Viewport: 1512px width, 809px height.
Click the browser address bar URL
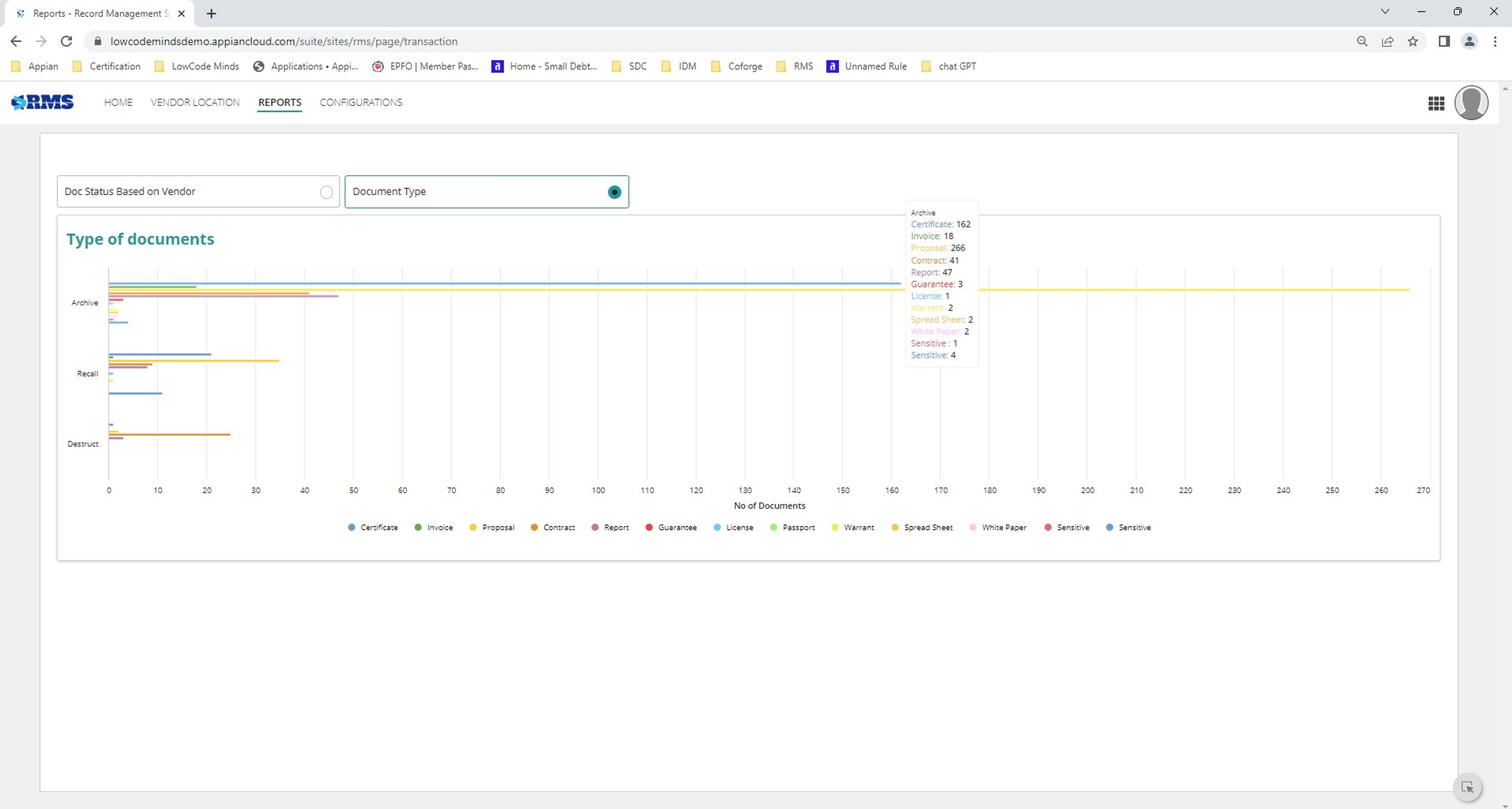[284, 41]
